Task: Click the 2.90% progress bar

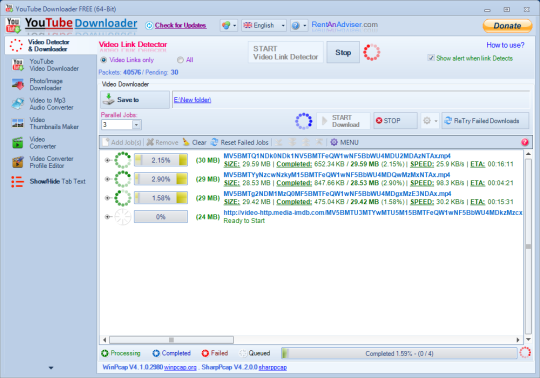Action: coord(161,179)
